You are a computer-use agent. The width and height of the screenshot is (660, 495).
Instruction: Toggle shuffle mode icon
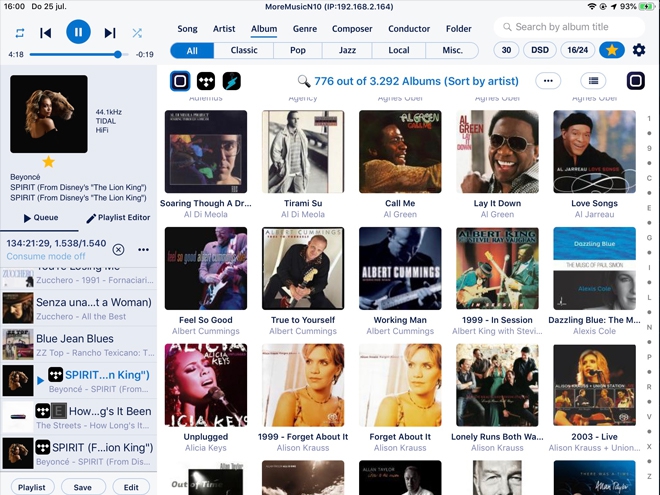137,33
